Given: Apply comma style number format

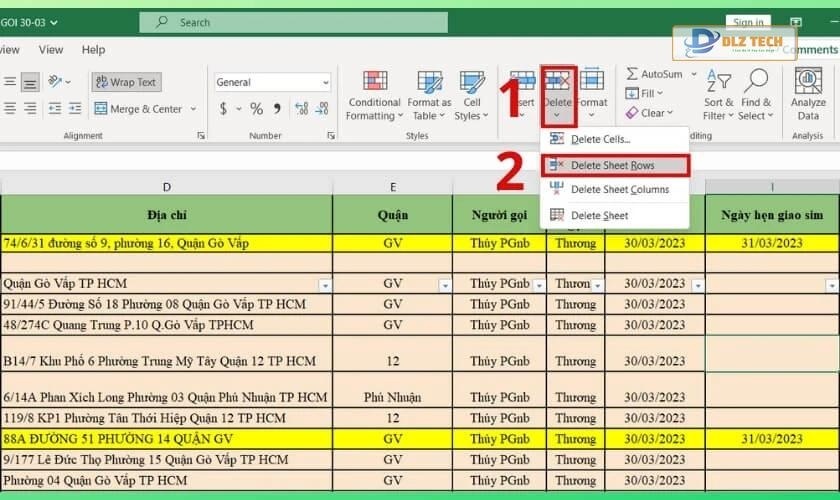Looking at the screenshot, I should (275, 109).
